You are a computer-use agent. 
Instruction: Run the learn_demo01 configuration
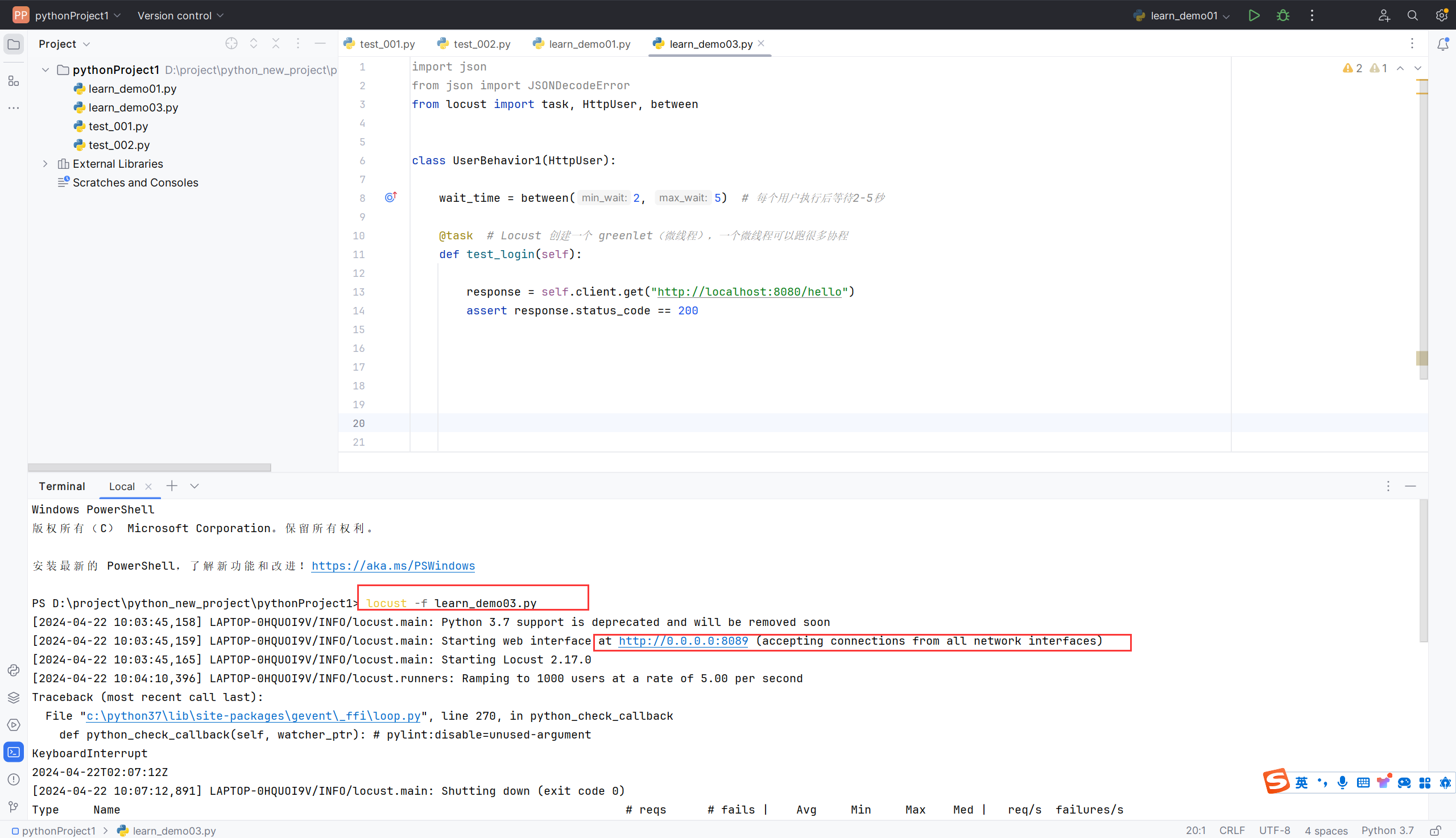1254,15
